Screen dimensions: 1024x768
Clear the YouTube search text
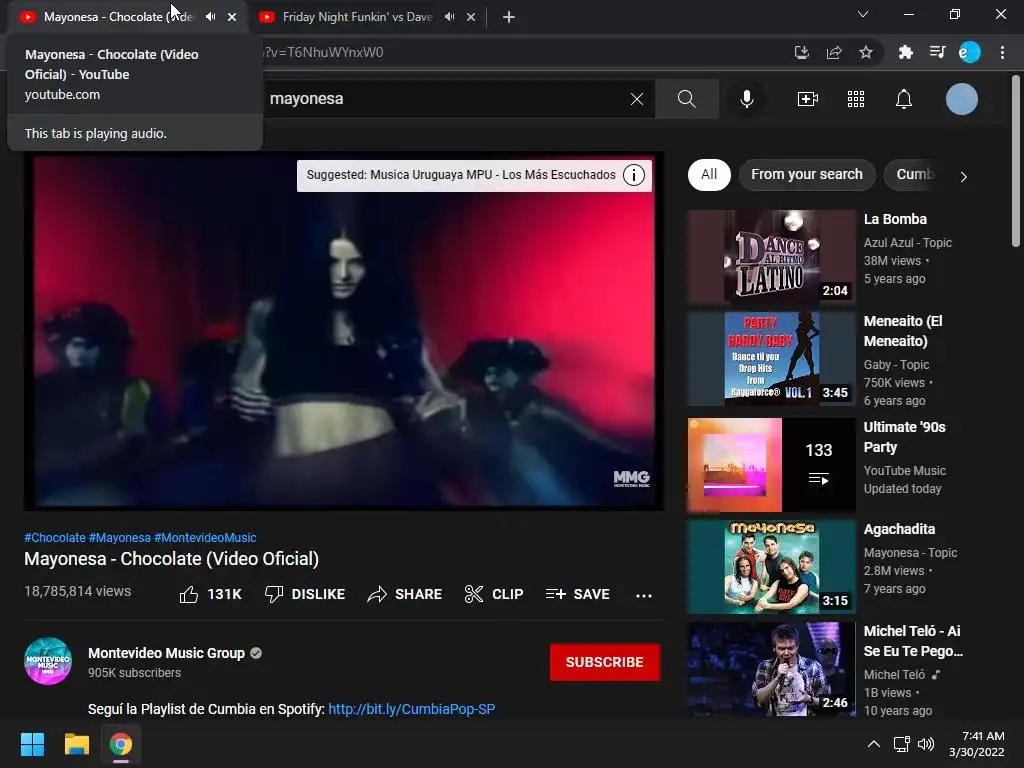[x=637, y=99]
